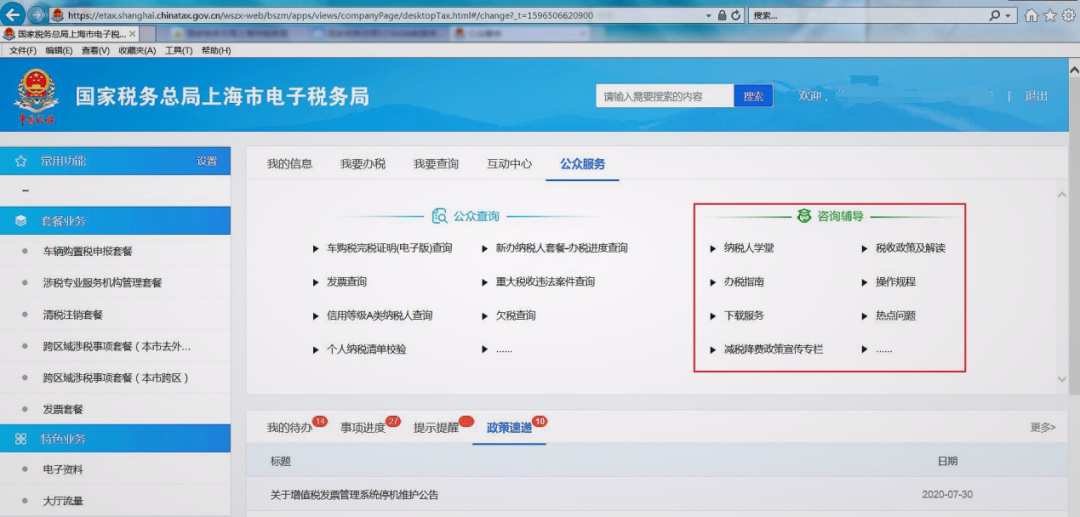1080x517 pixels.
Task: Click the 退出 logout link
Action: click(x=1036, y=96)
